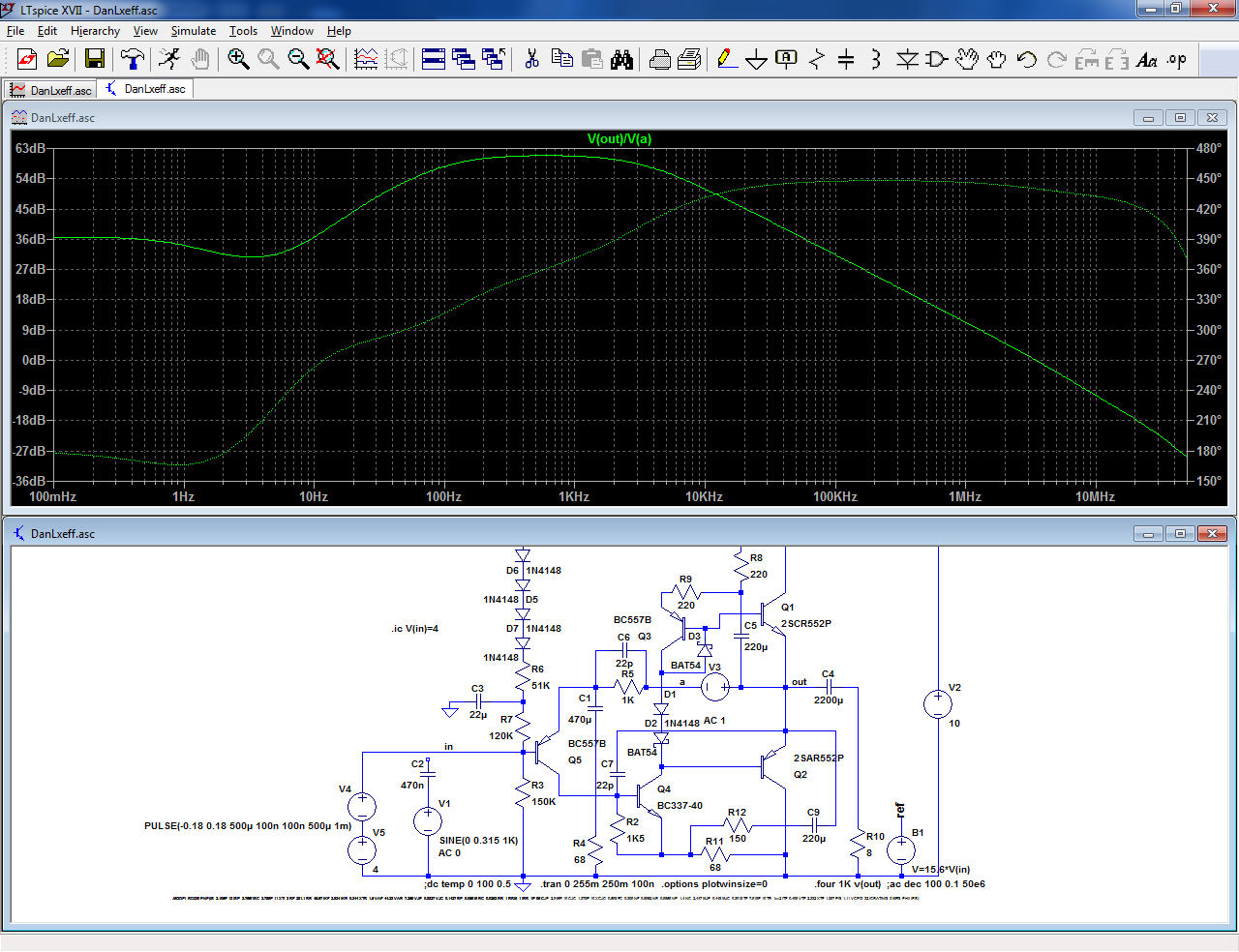Screen dimensions: 1239x952
Task: Maximize the waveform DanLxeff.asc window
Action: [1180, 118]
